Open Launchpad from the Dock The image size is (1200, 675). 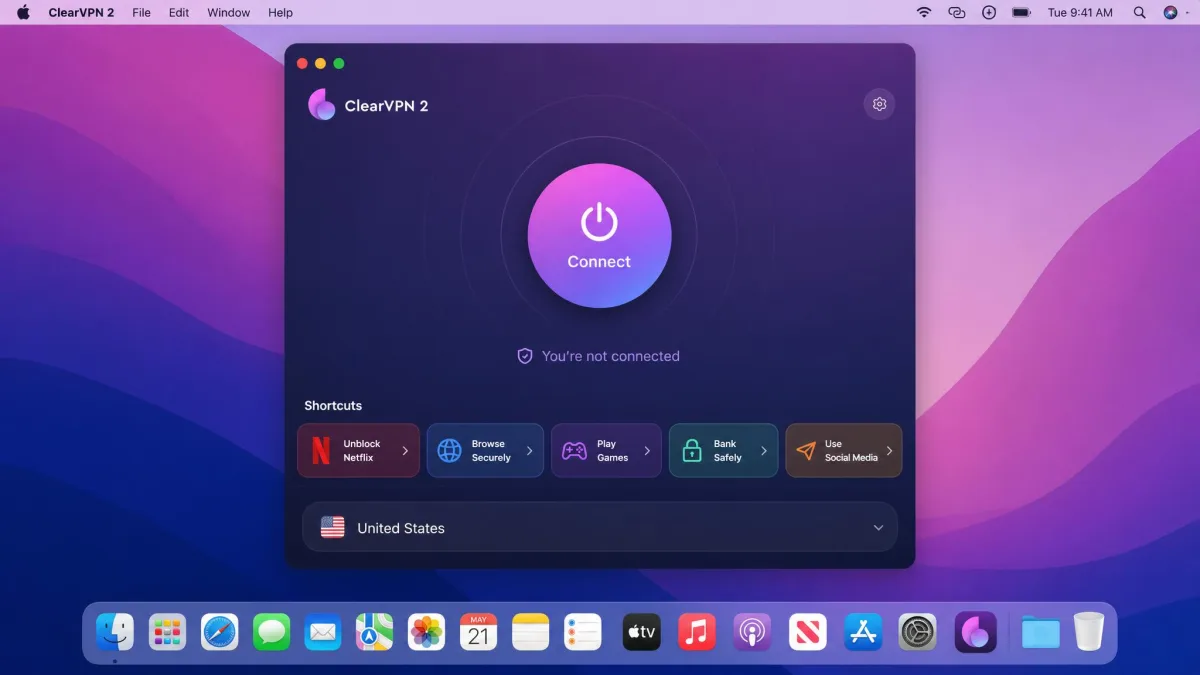click(167, 632)
